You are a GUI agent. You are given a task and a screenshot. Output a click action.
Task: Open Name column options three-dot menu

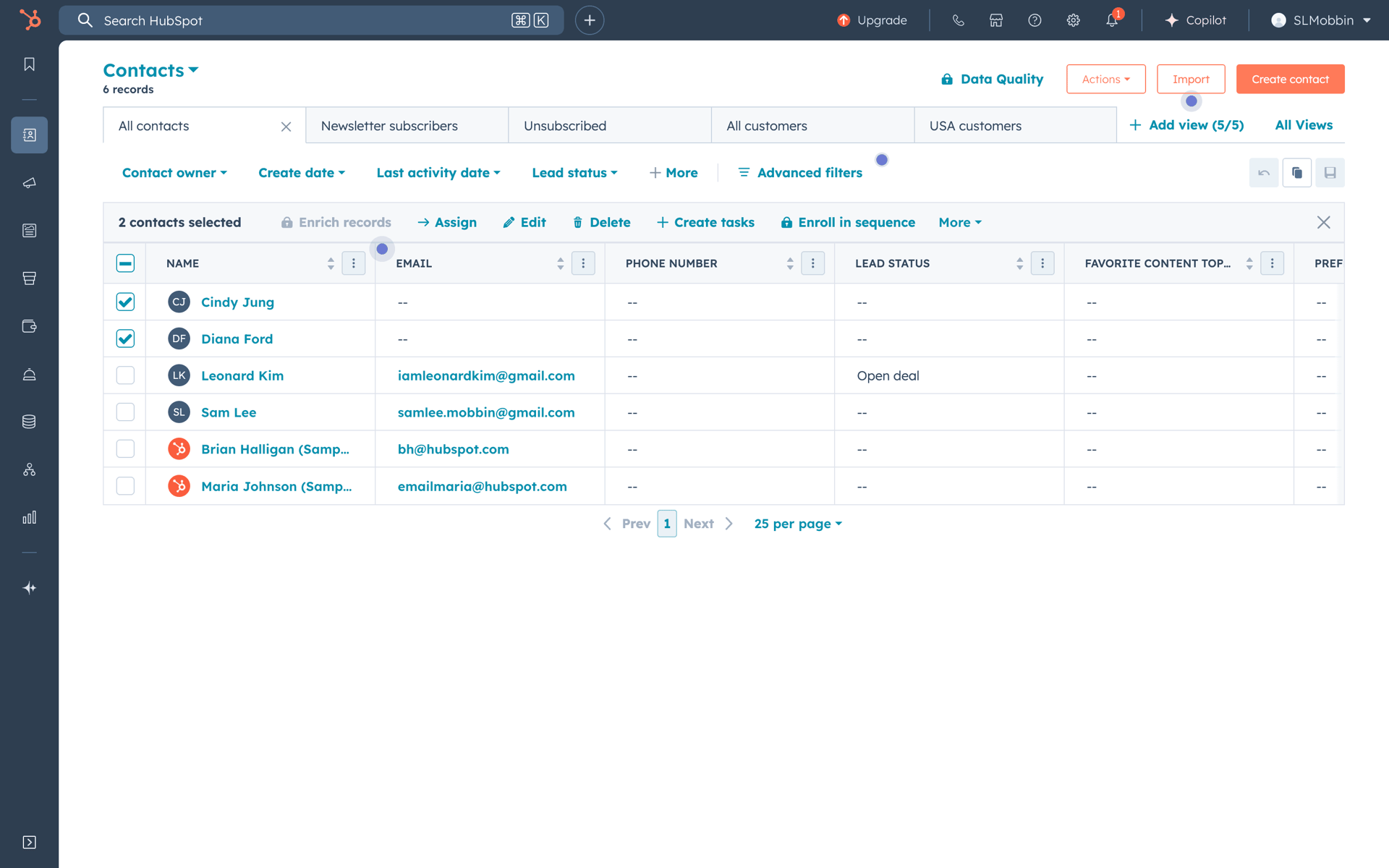pyautogui.click(x=354, y=263)
